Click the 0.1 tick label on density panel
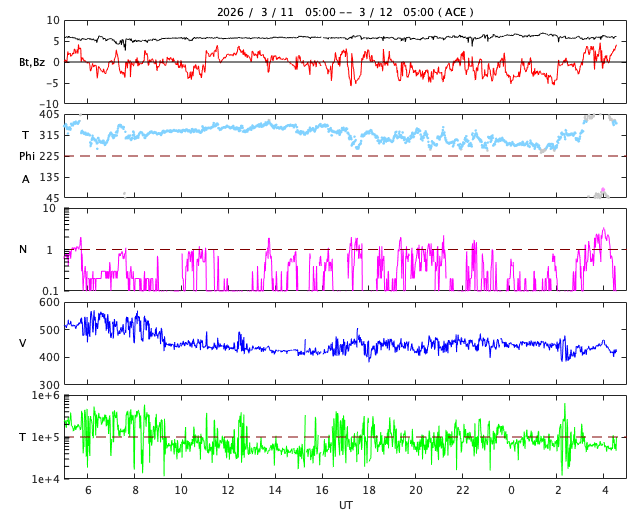The image size is (640, 512). (x=49, y=291)
